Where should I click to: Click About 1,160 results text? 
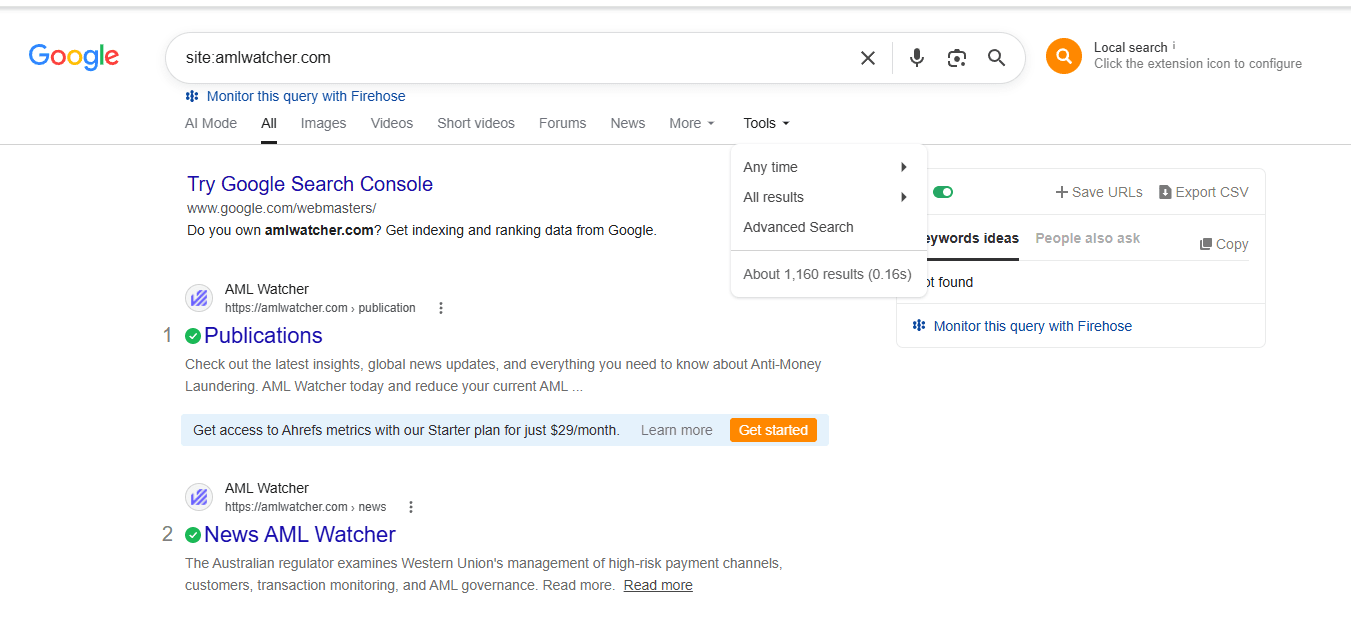pos(827,274)
